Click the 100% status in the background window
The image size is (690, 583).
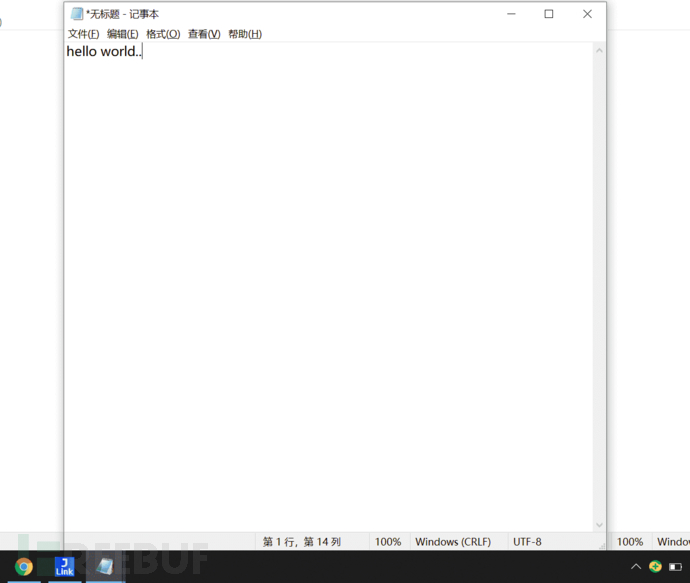coord(630,542)
